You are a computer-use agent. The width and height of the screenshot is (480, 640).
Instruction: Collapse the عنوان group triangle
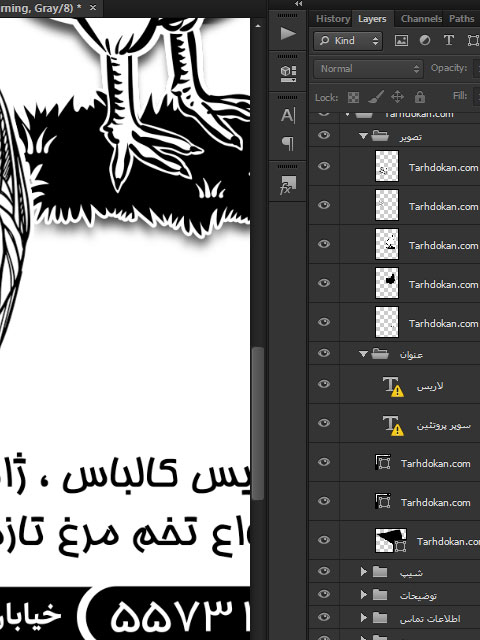coord(363,353)
